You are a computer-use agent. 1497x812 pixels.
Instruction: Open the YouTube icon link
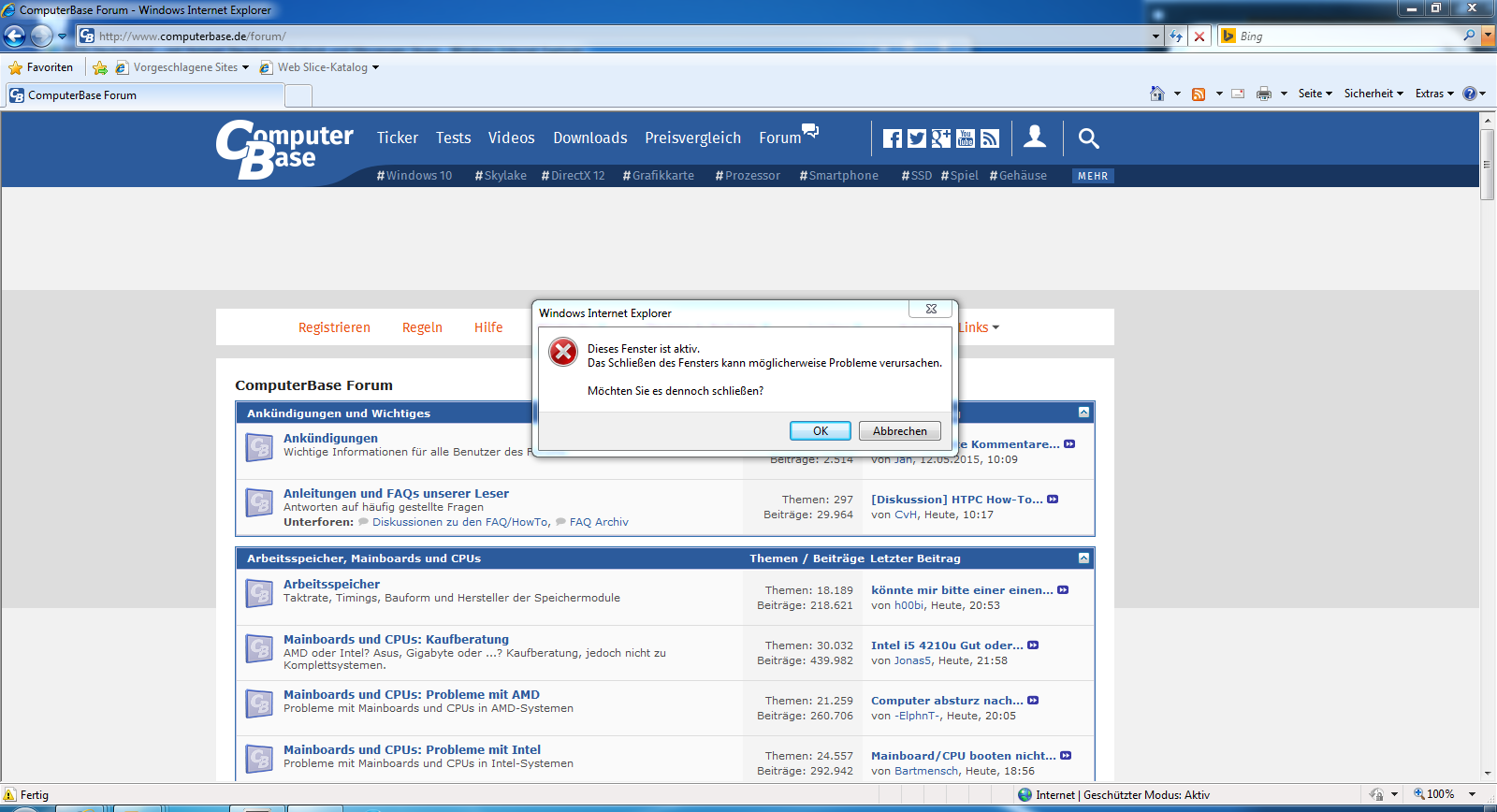(x=966, y=138)
